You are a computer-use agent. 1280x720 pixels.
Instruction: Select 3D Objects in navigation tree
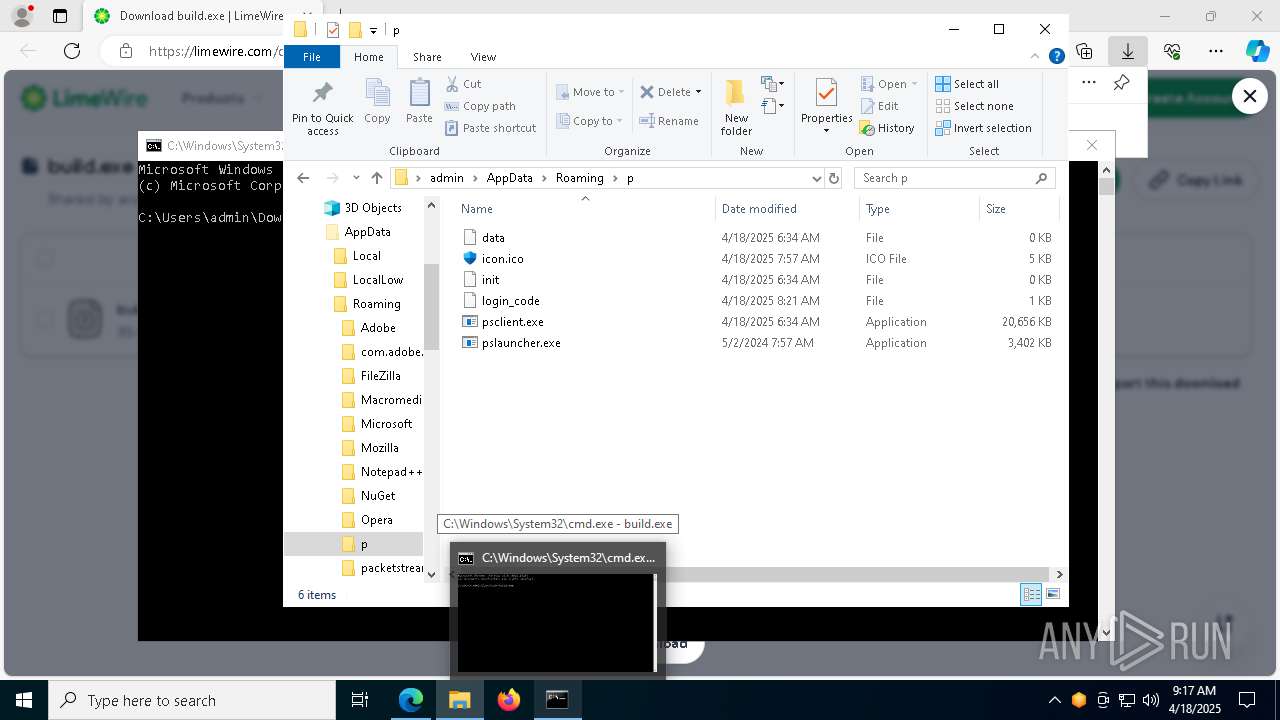(x=373, y=208)
